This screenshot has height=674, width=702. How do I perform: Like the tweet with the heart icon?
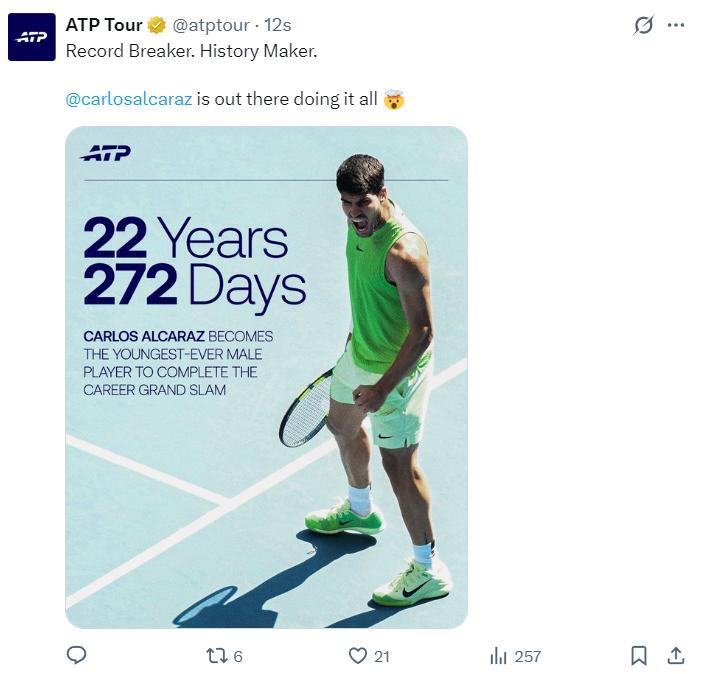(358, 655)
